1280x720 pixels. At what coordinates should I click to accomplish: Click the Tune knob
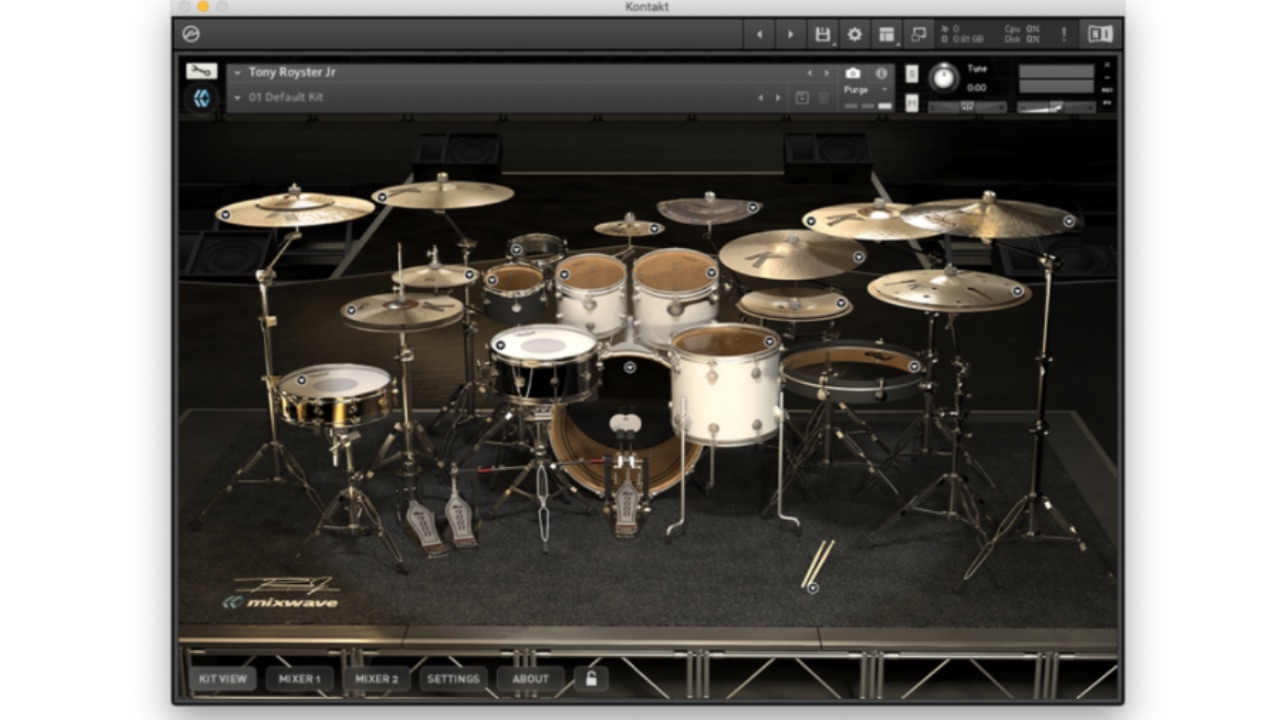click(943, 78)
